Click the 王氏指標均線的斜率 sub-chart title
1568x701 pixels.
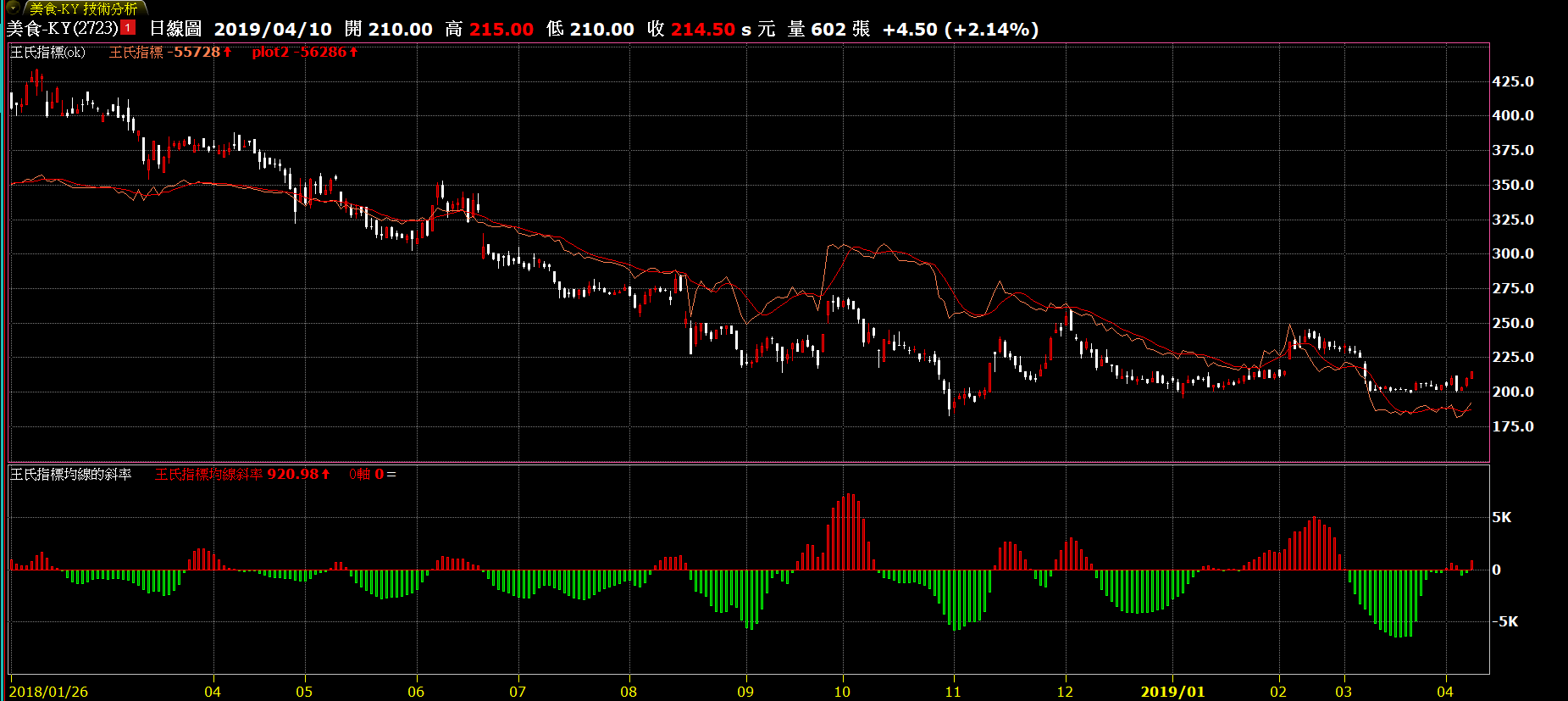pos(71,475)
